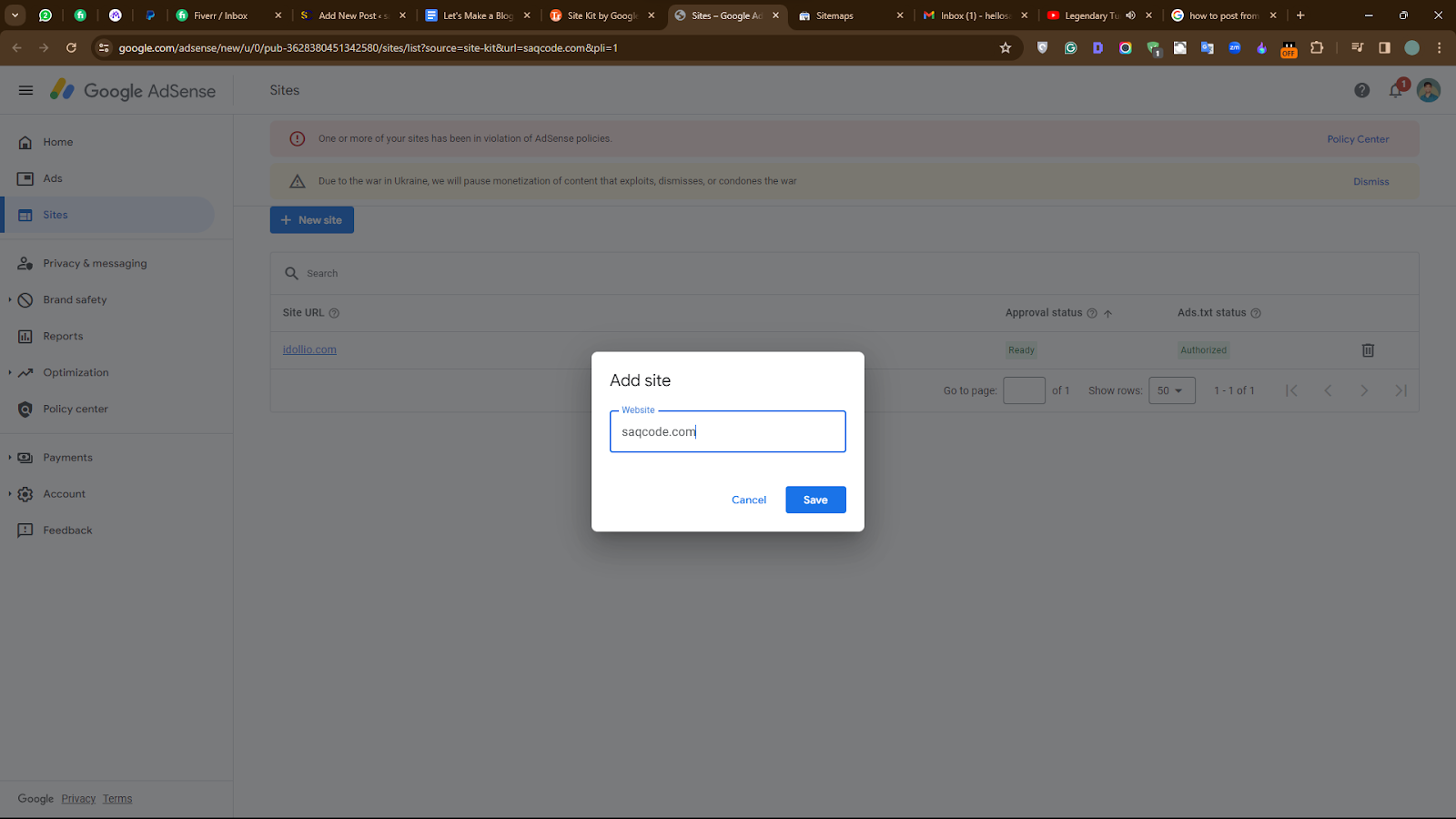Click the Go to page number box
The width and height of the screenshot is (1456, 819).
pyautogui.click(x=1024, y=390)
